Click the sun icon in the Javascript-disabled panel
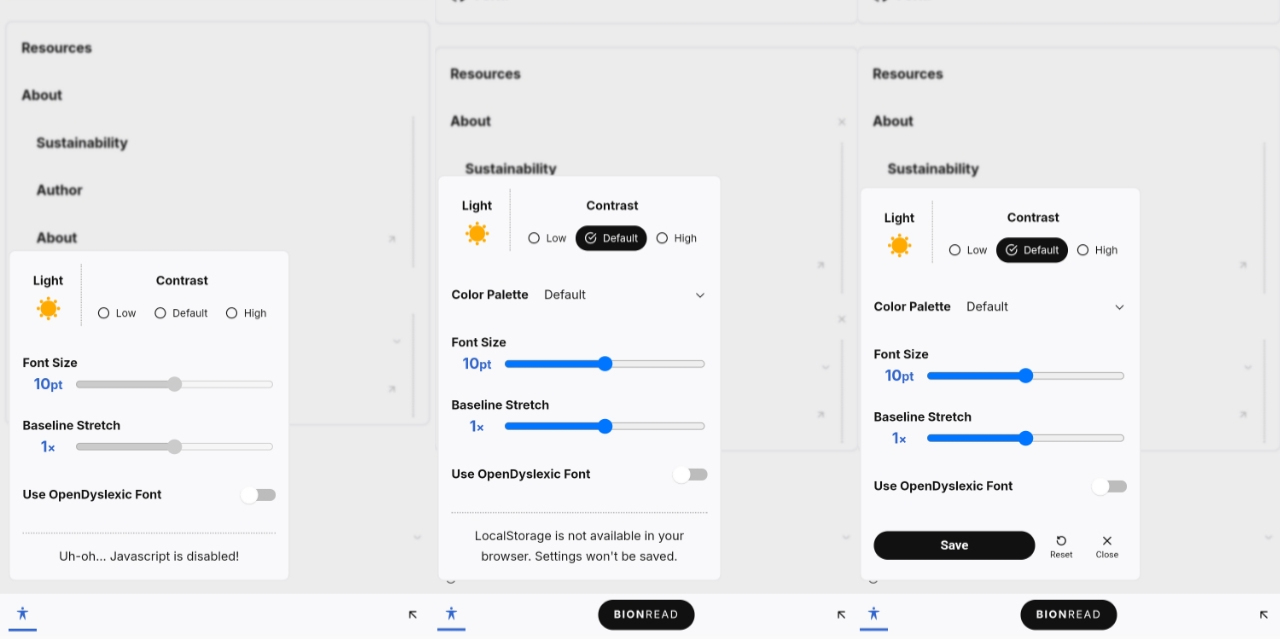The image size is (1280, 639). [x=48, y=308]
